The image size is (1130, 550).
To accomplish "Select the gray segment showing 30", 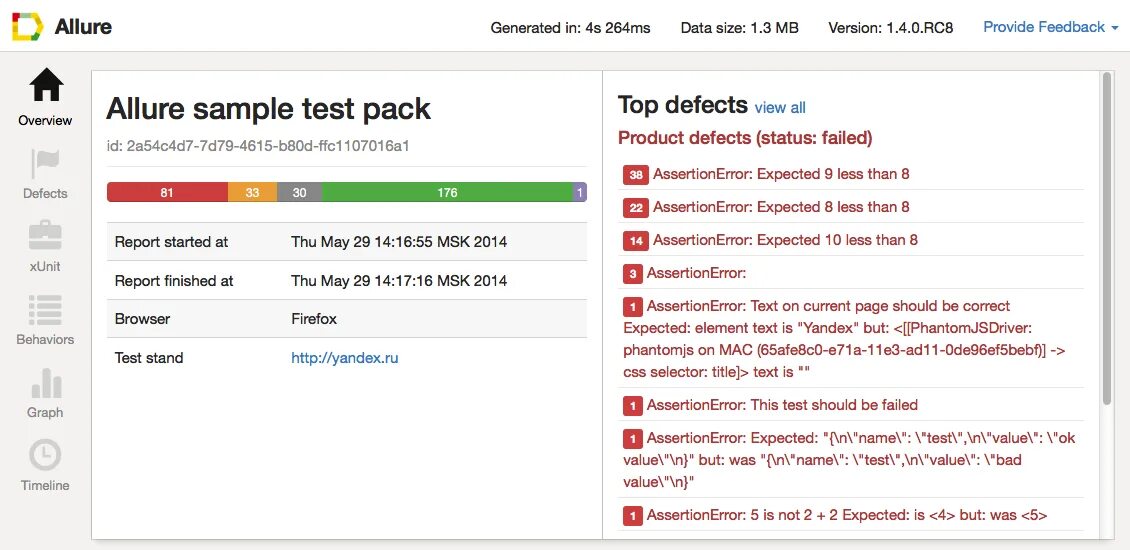I will tap(299, 192).
